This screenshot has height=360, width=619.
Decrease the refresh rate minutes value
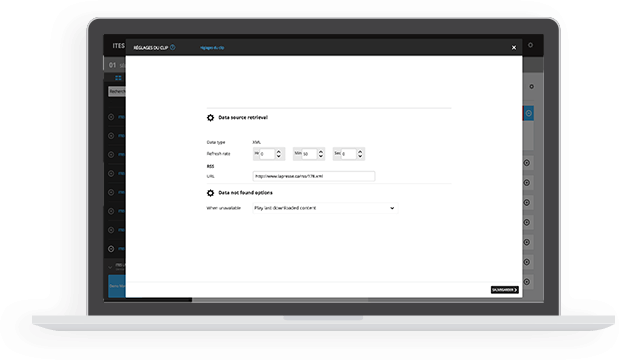(321, 156)
